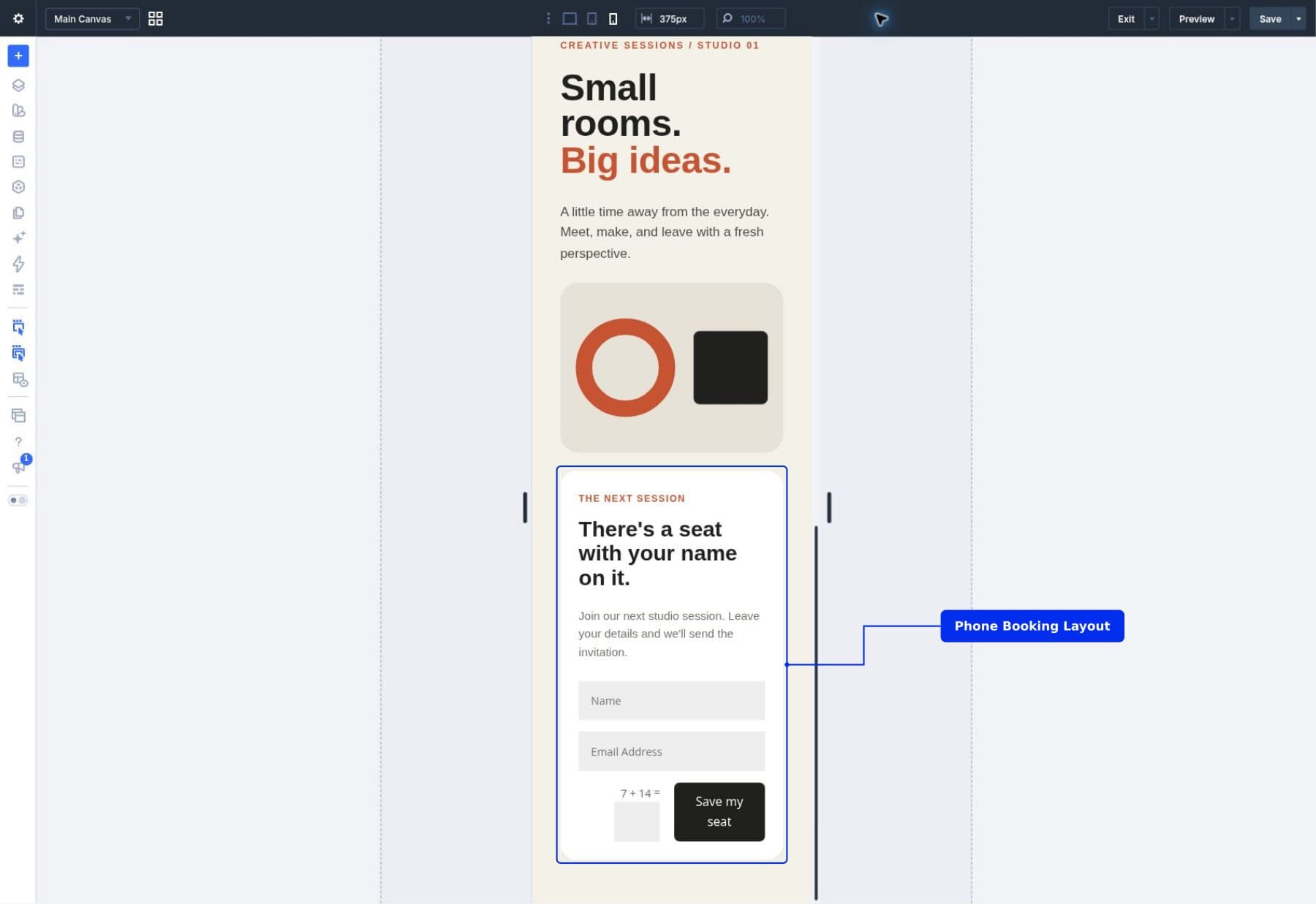Open the Layers panel icon
1316x904 pixels.
point(18,86)
